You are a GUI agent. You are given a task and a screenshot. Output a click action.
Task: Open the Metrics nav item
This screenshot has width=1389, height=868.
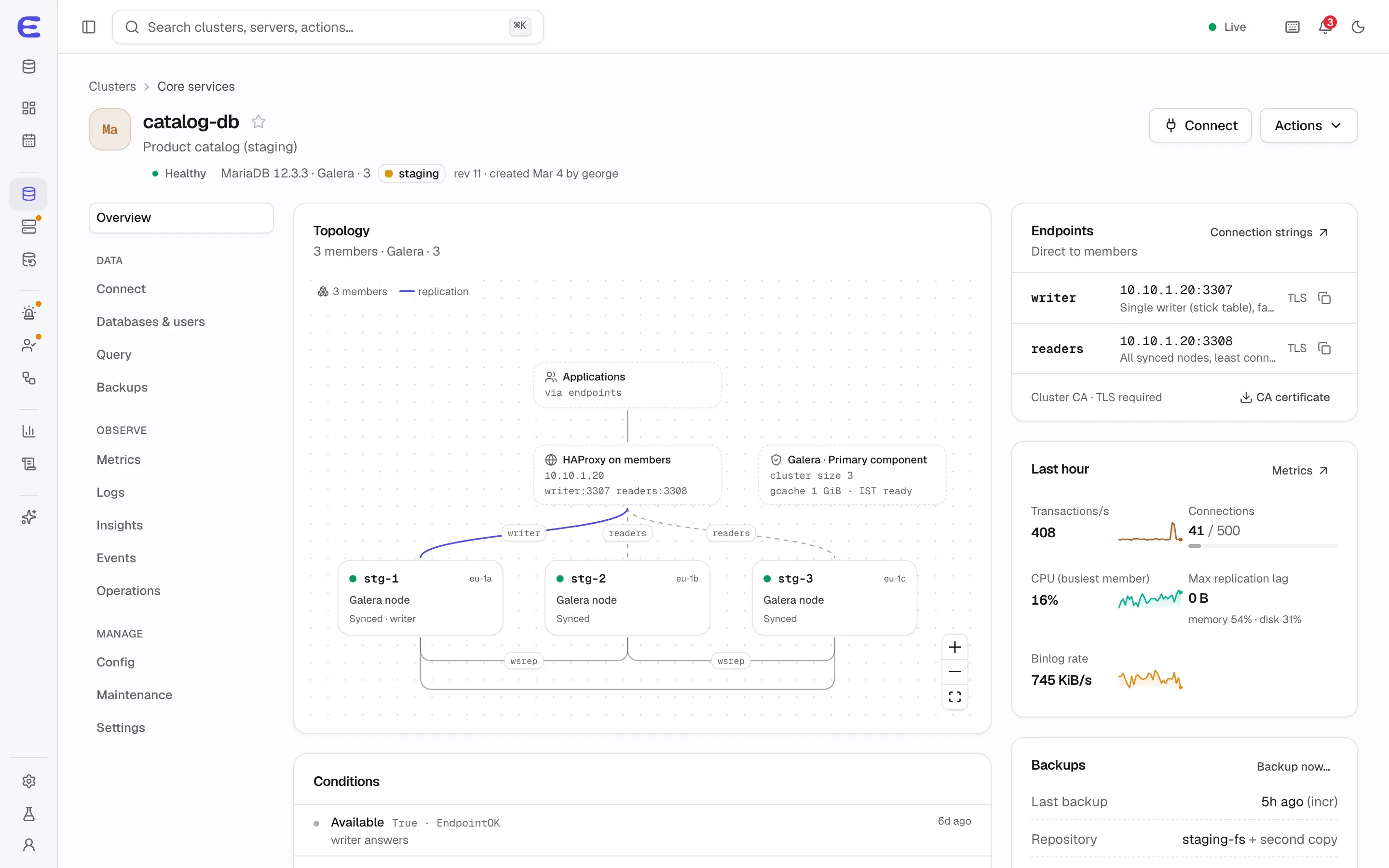(x=118, y=459)
